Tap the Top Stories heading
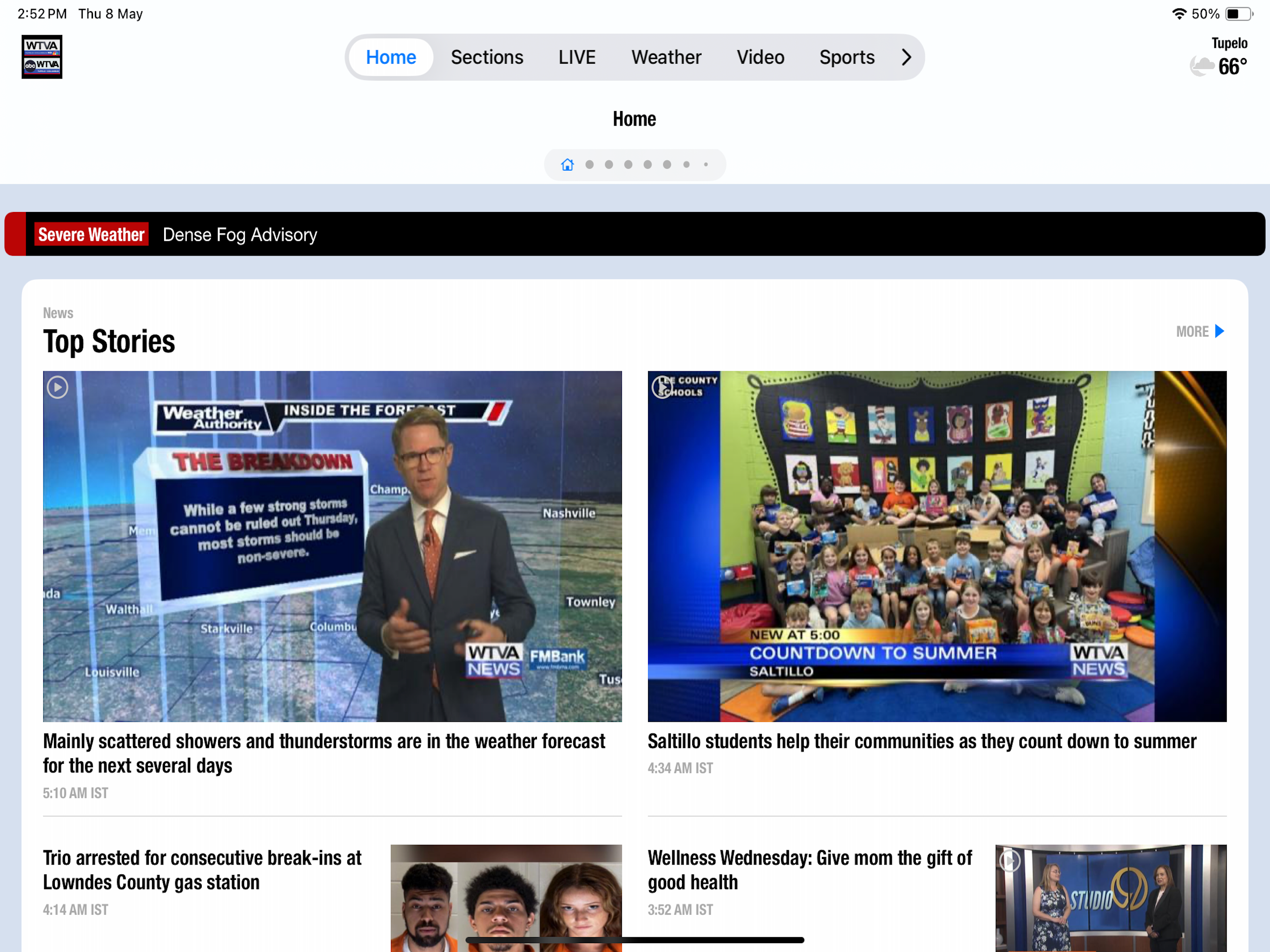This screenshot has height=952, width=1270. [x=109, y=342]
